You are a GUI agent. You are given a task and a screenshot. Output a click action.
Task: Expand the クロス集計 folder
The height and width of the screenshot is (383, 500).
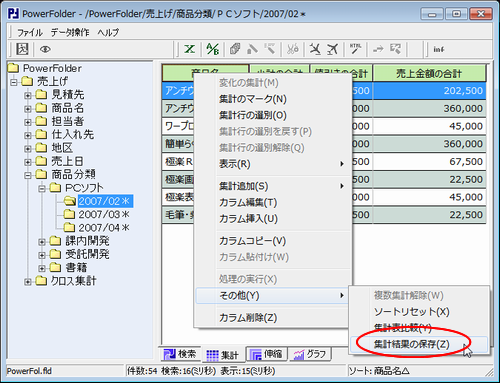(28, 282)
